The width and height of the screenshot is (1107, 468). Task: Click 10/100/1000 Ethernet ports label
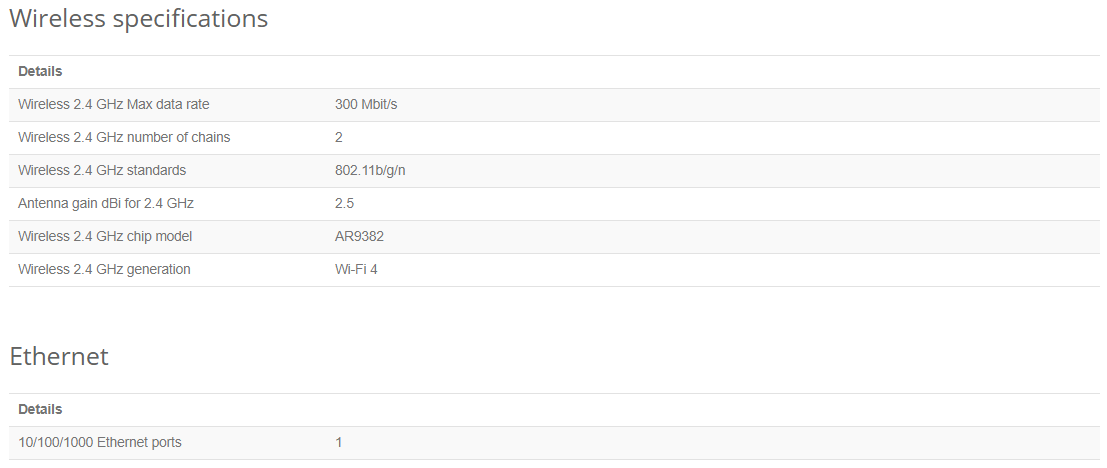pos(100,443)
